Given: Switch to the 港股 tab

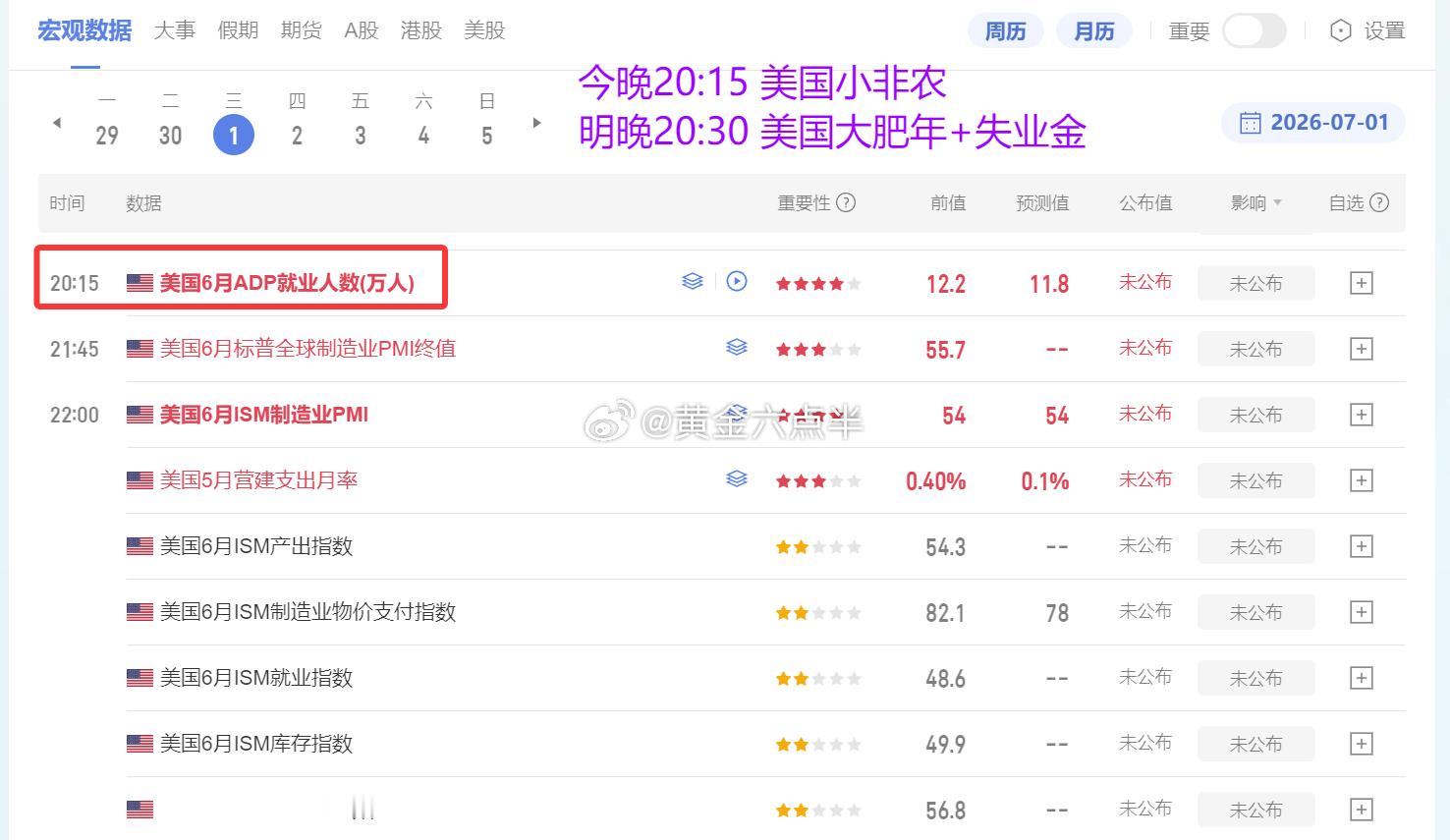Looking at the screenshot, I should (x=421, y=30).
